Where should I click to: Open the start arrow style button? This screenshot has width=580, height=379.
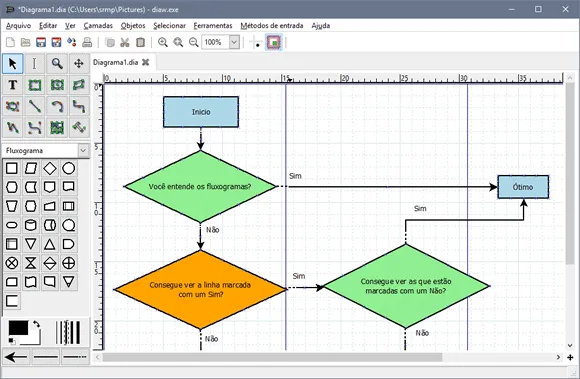[16, 357]
